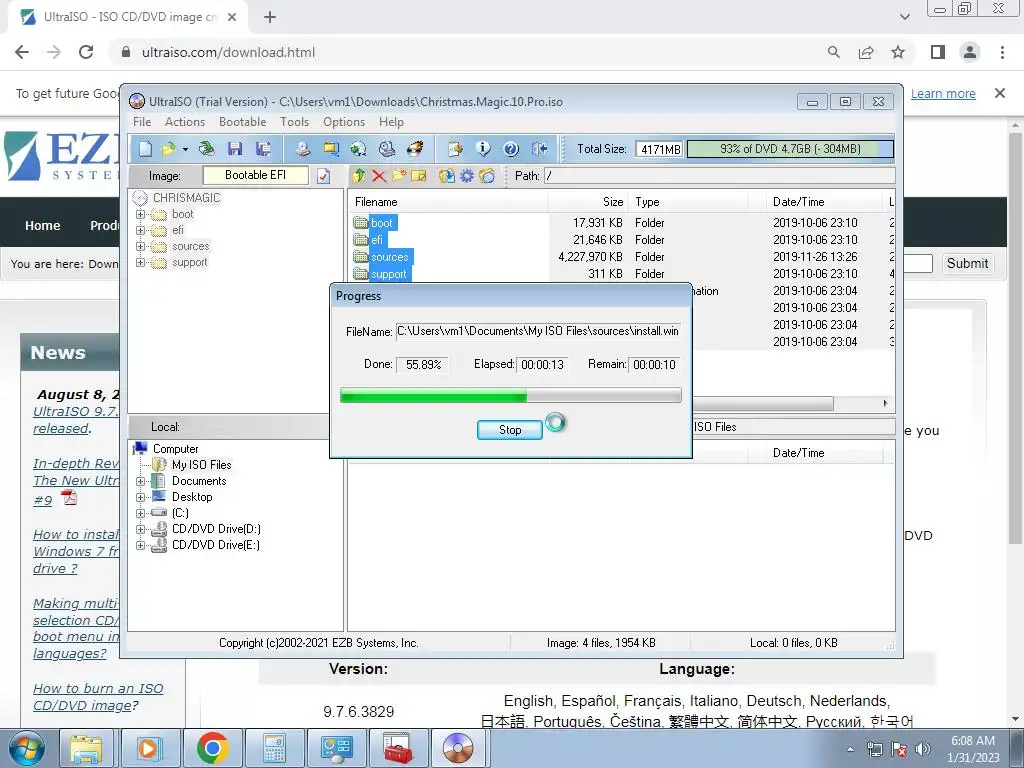1024x768 pixels.
Task: Select the CHRISMAGIC root node
Action: [186, 198]
